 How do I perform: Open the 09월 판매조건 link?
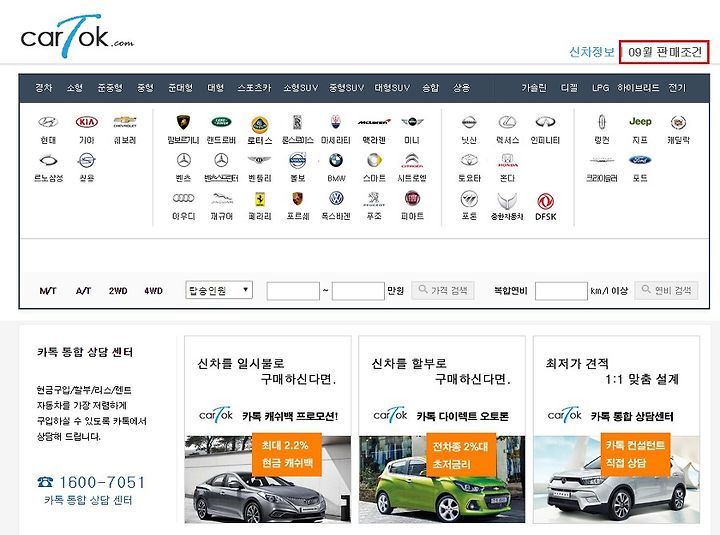(664, 52)
